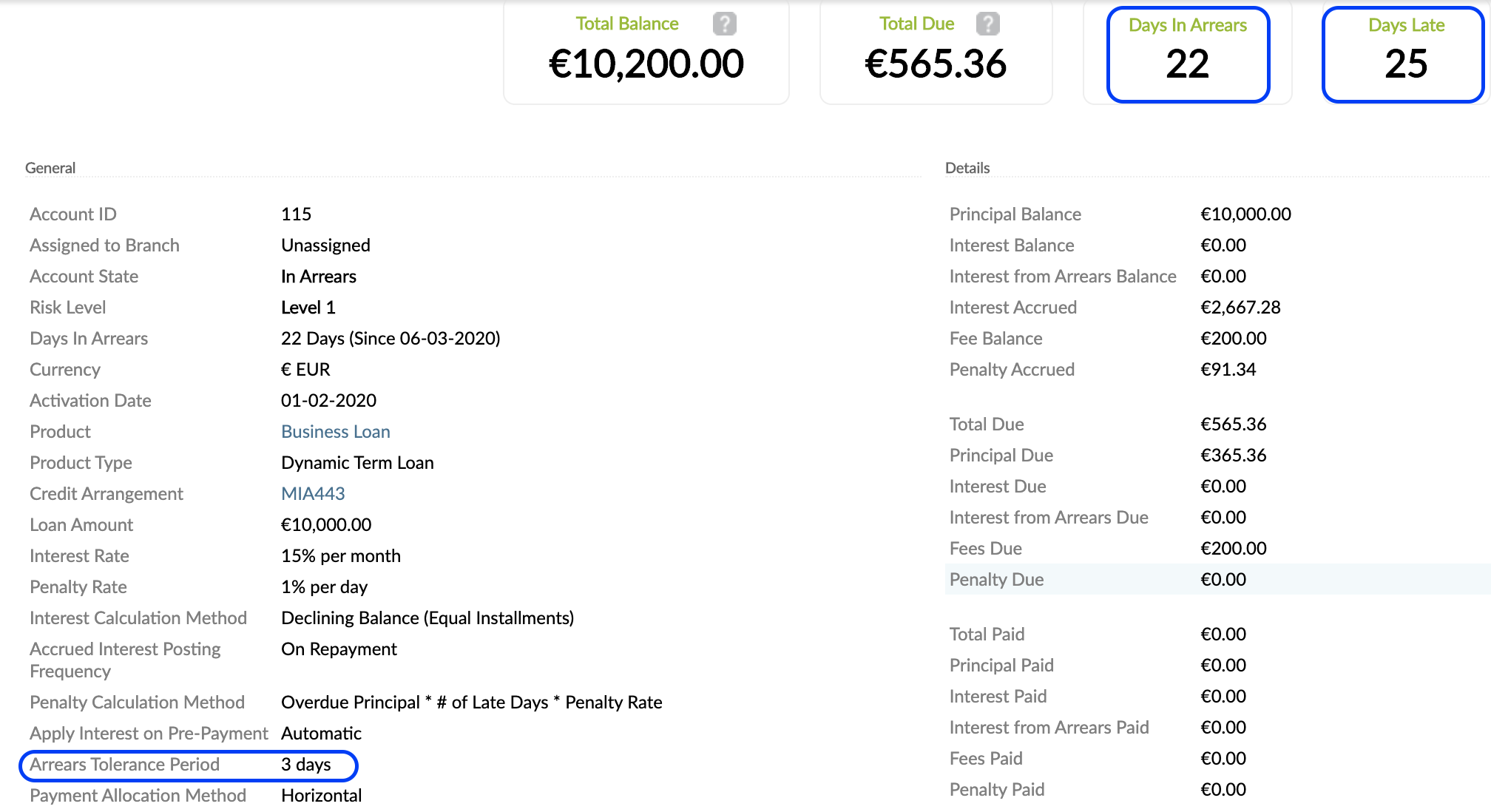Open the MIA443 credit arrangement link
This screenshot has width=1491, height=812.
[x=312, y=493]
